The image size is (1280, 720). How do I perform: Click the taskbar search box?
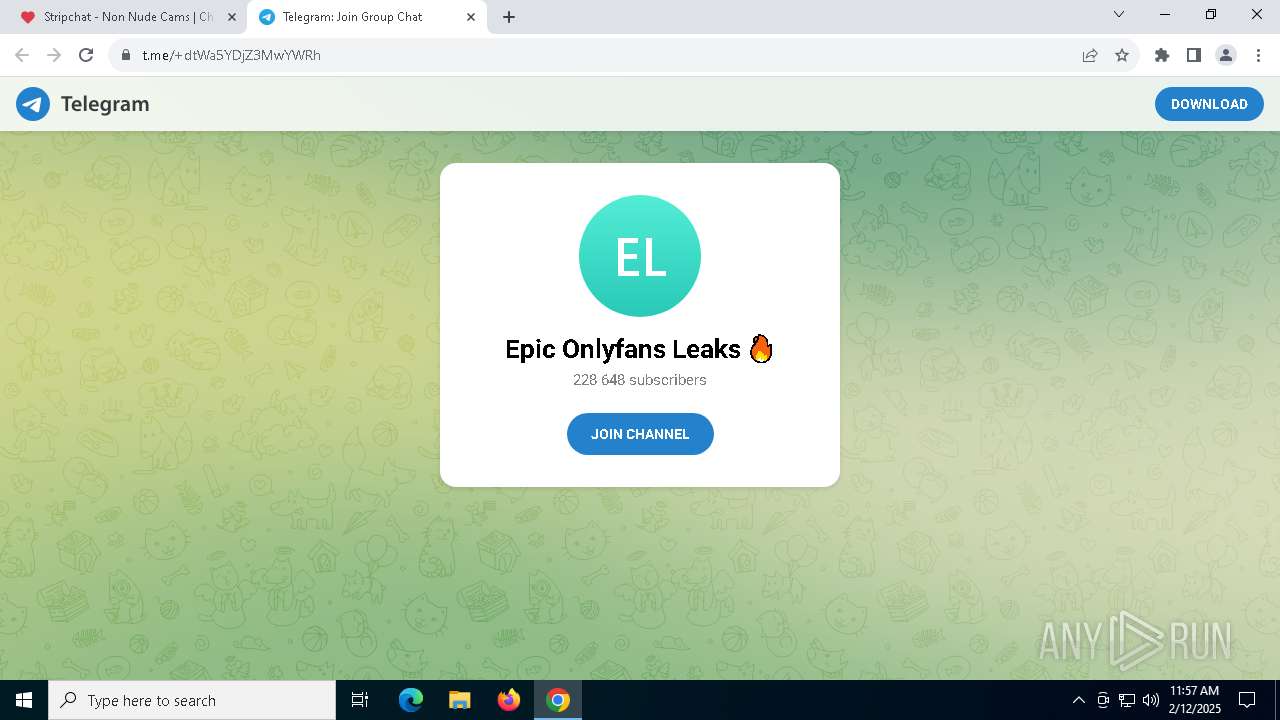pos(192,700)
